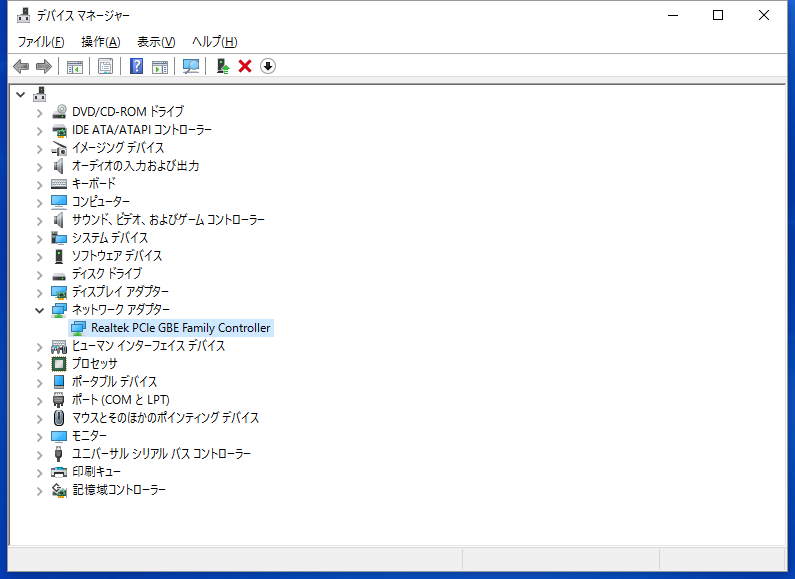
Task: Select the 印刷キュー label
Action: point(96,472)
